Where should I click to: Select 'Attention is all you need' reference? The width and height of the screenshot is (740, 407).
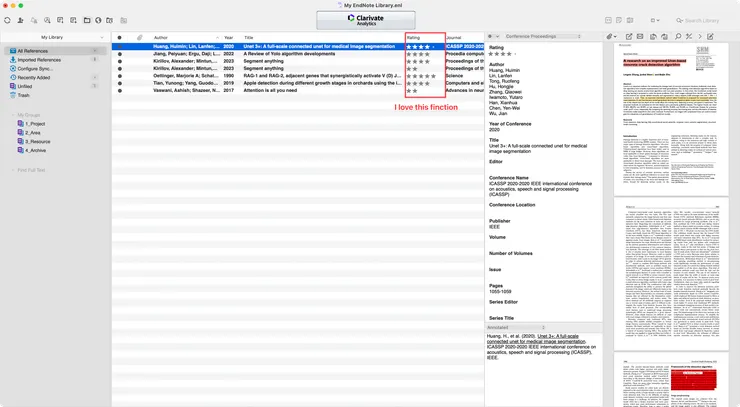pyautogui.click(x=270, y=90)
